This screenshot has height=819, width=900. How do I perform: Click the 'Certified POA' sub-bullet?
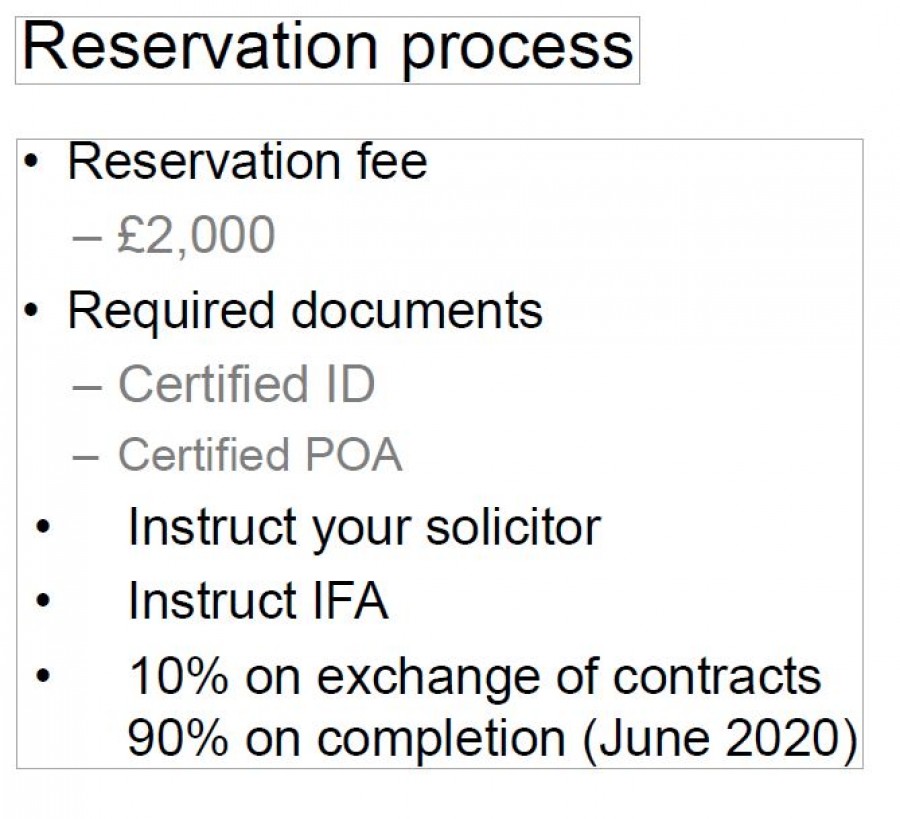pos(260,455)
